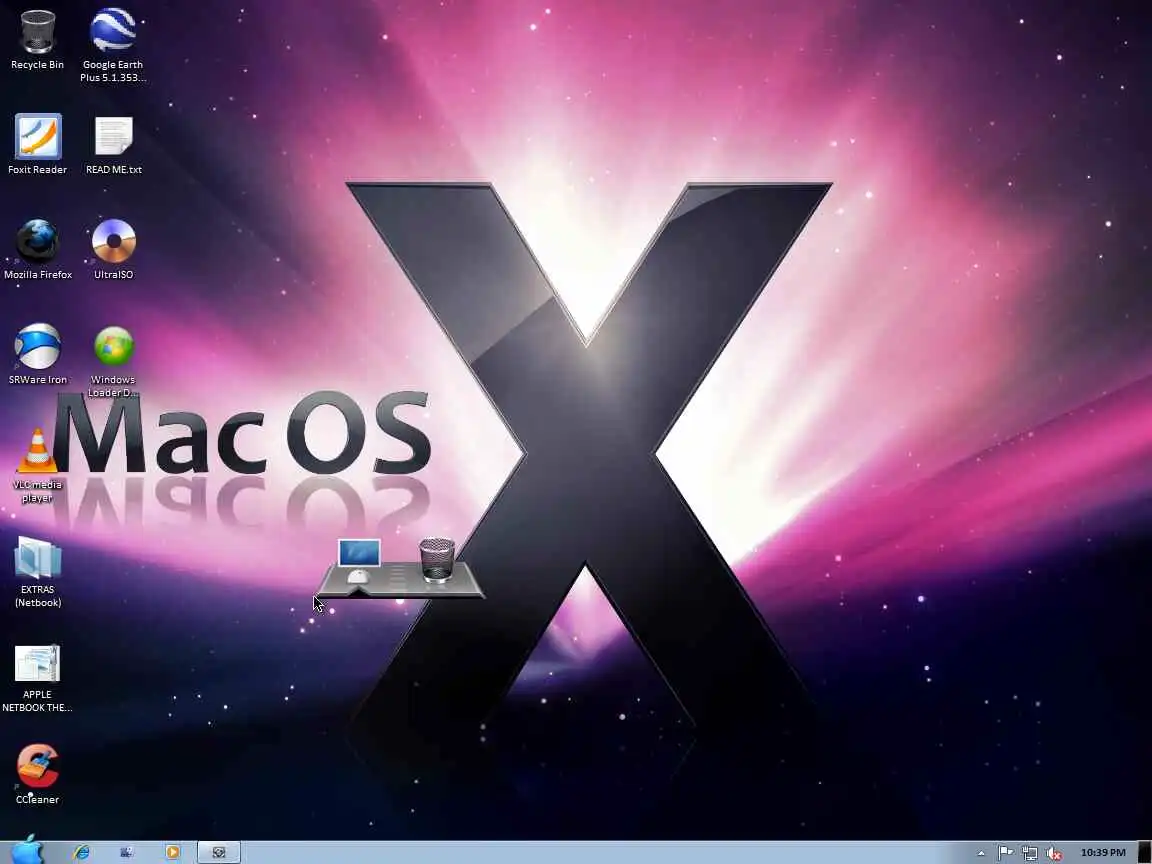Launch Google Earth Plus from desktop
The height and width of the screenshot is (864, 1152).
[x=112, y=44]
